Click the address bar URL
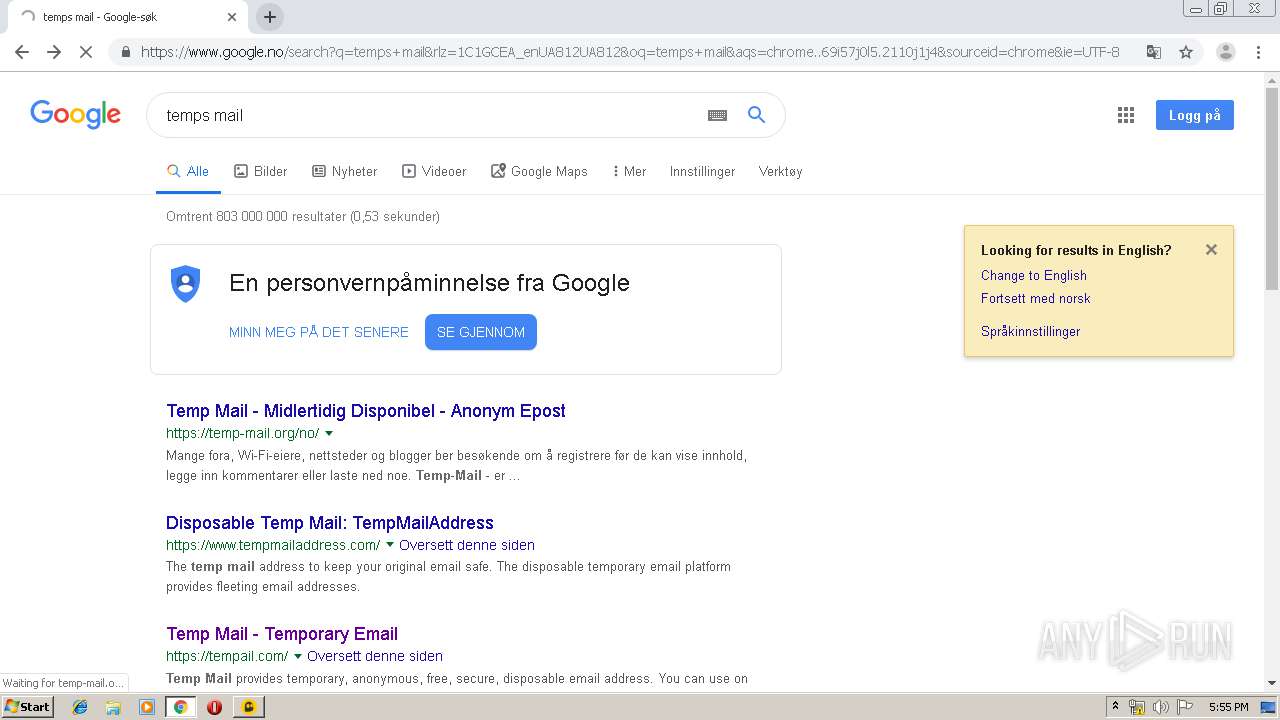Viewport: 1280px width, 720px height. pos(630,52)
